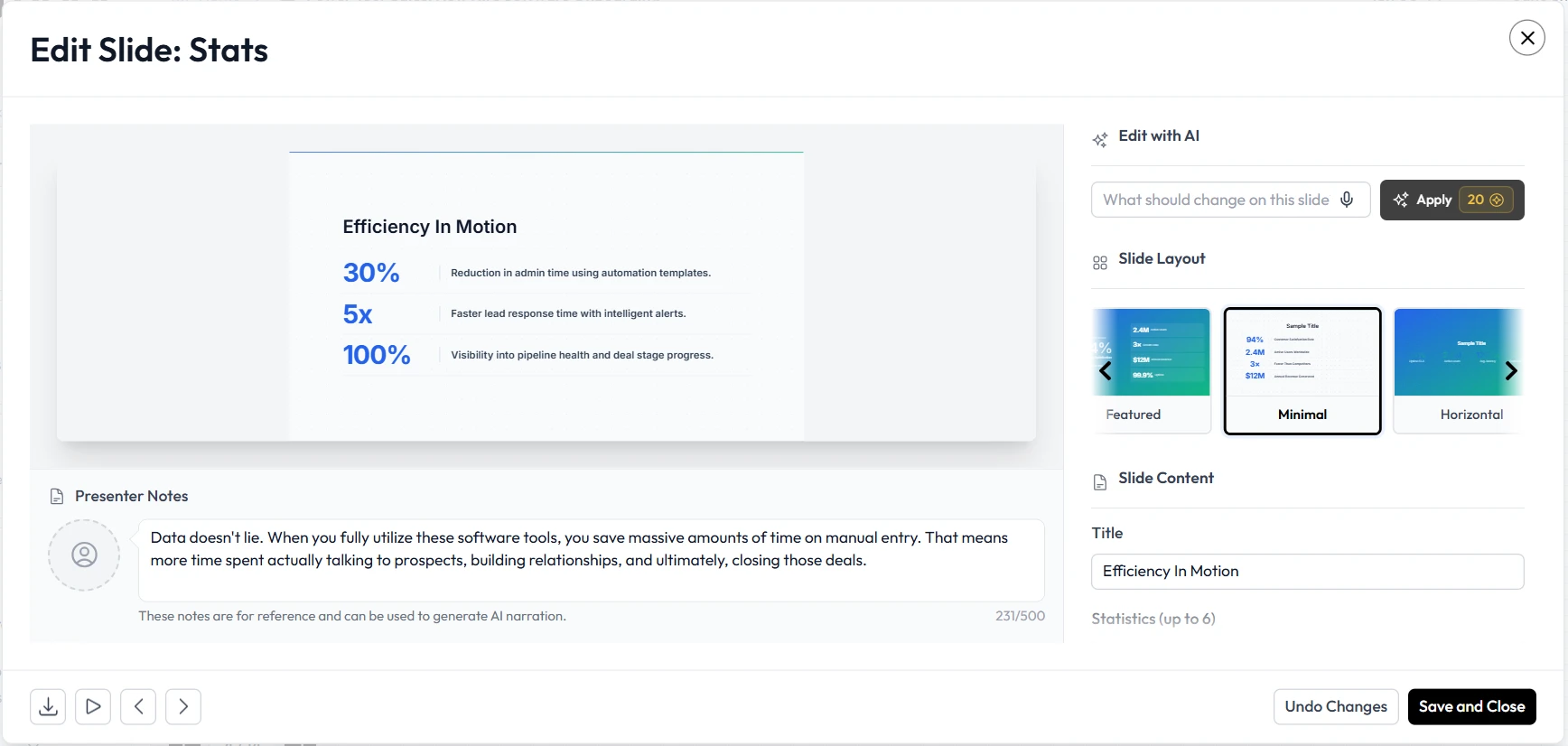
Task: Go to previous slide arrow
Action: (138, 706)
